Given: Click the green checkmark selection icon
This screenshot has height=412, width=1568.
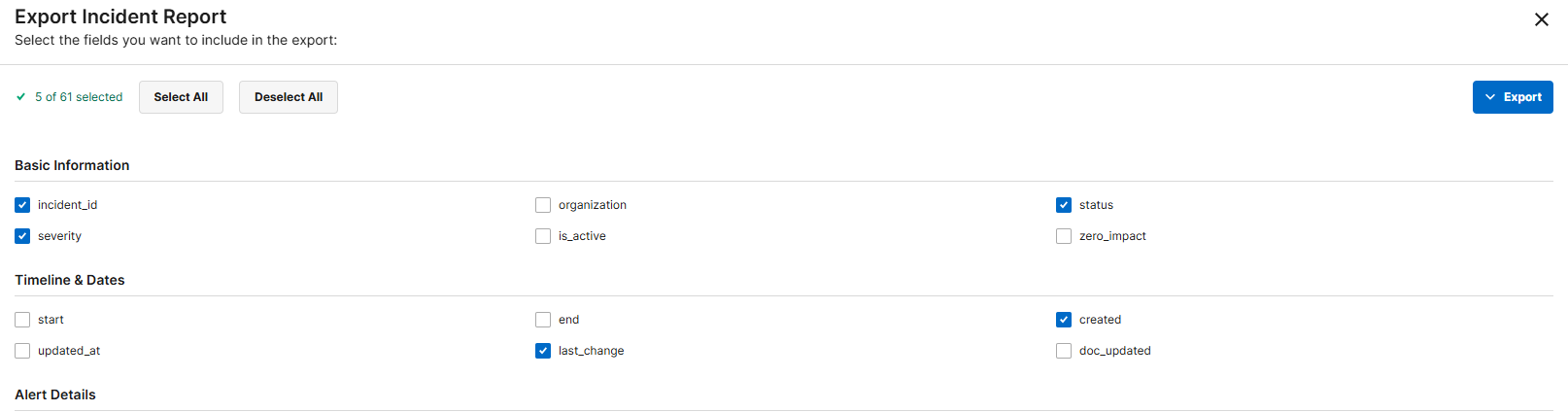Looking at the screenshot, I should [21, 97].
